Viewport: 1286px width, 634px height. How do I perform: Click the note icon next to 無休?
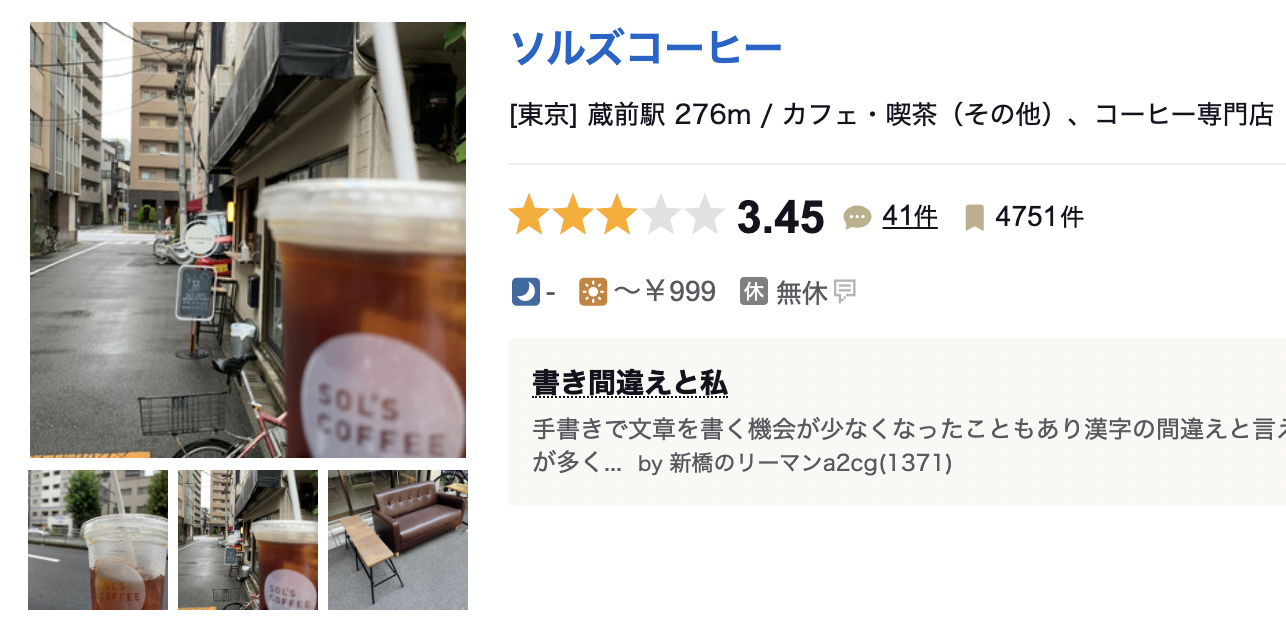coord(845,292)
